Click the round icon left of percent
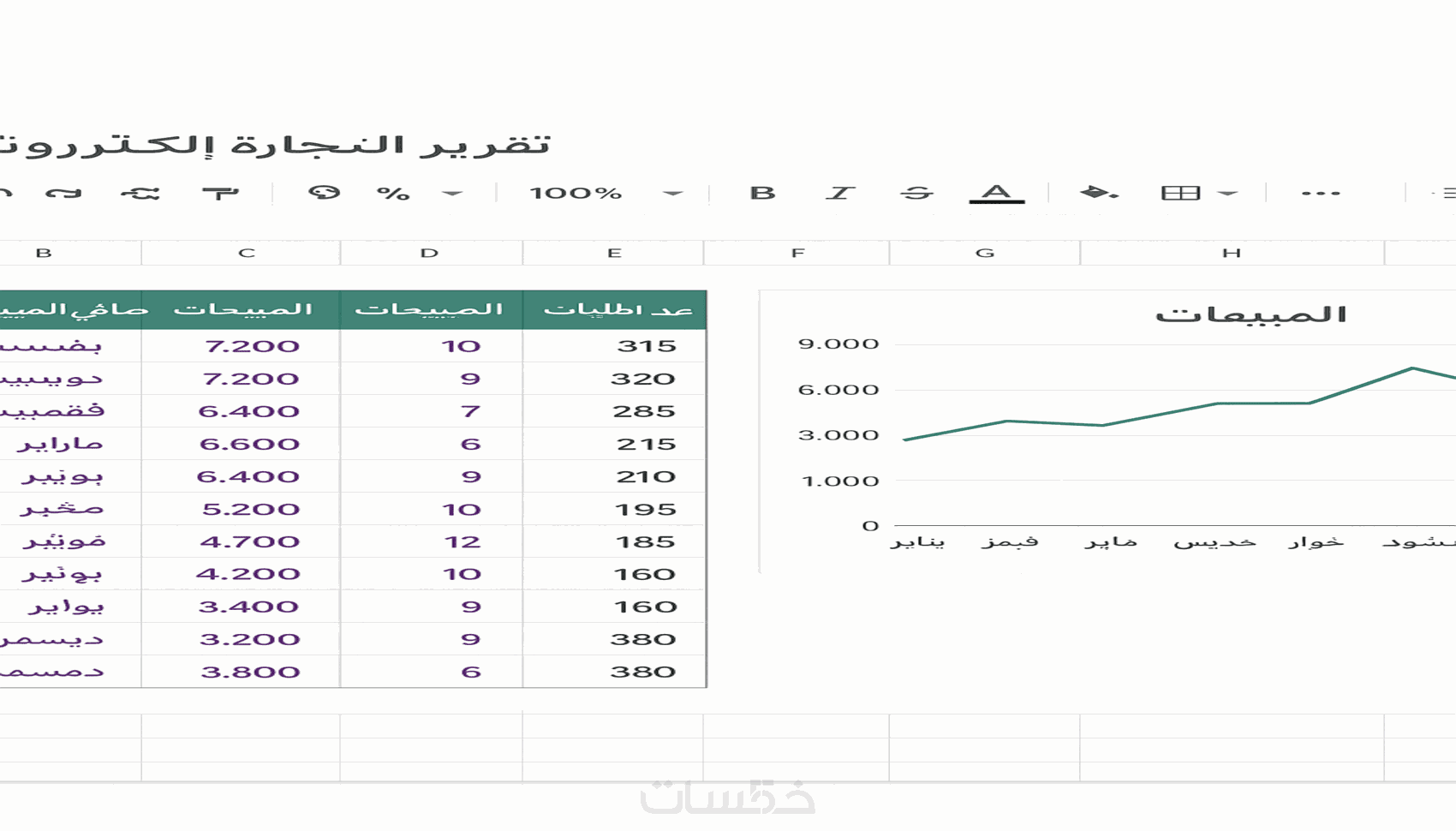 point(324,193)
